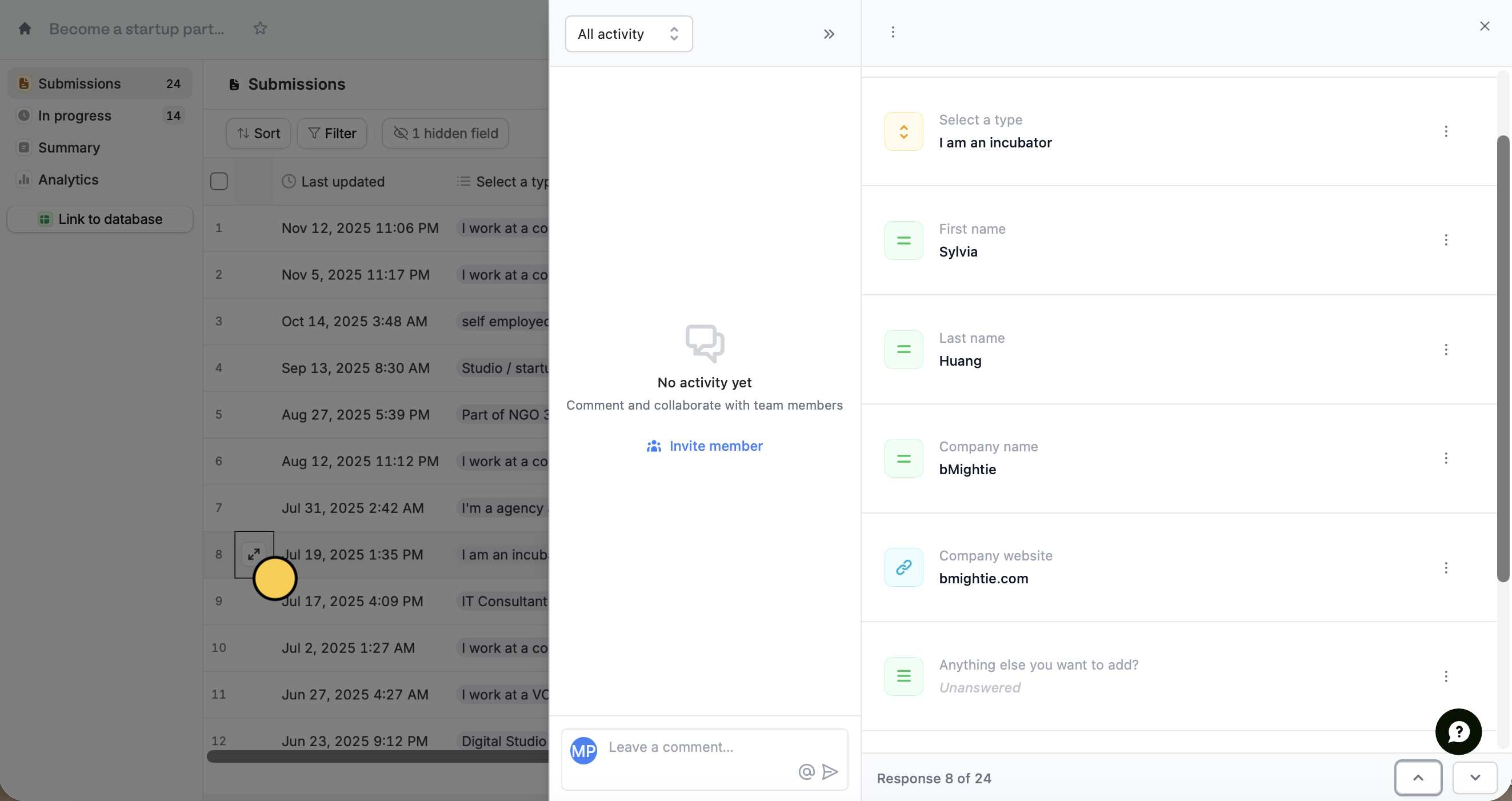Open the All activity dropdown
The height and width of the screenshot is (801, 1512).
pyautogui.click(x=628, y=34)
